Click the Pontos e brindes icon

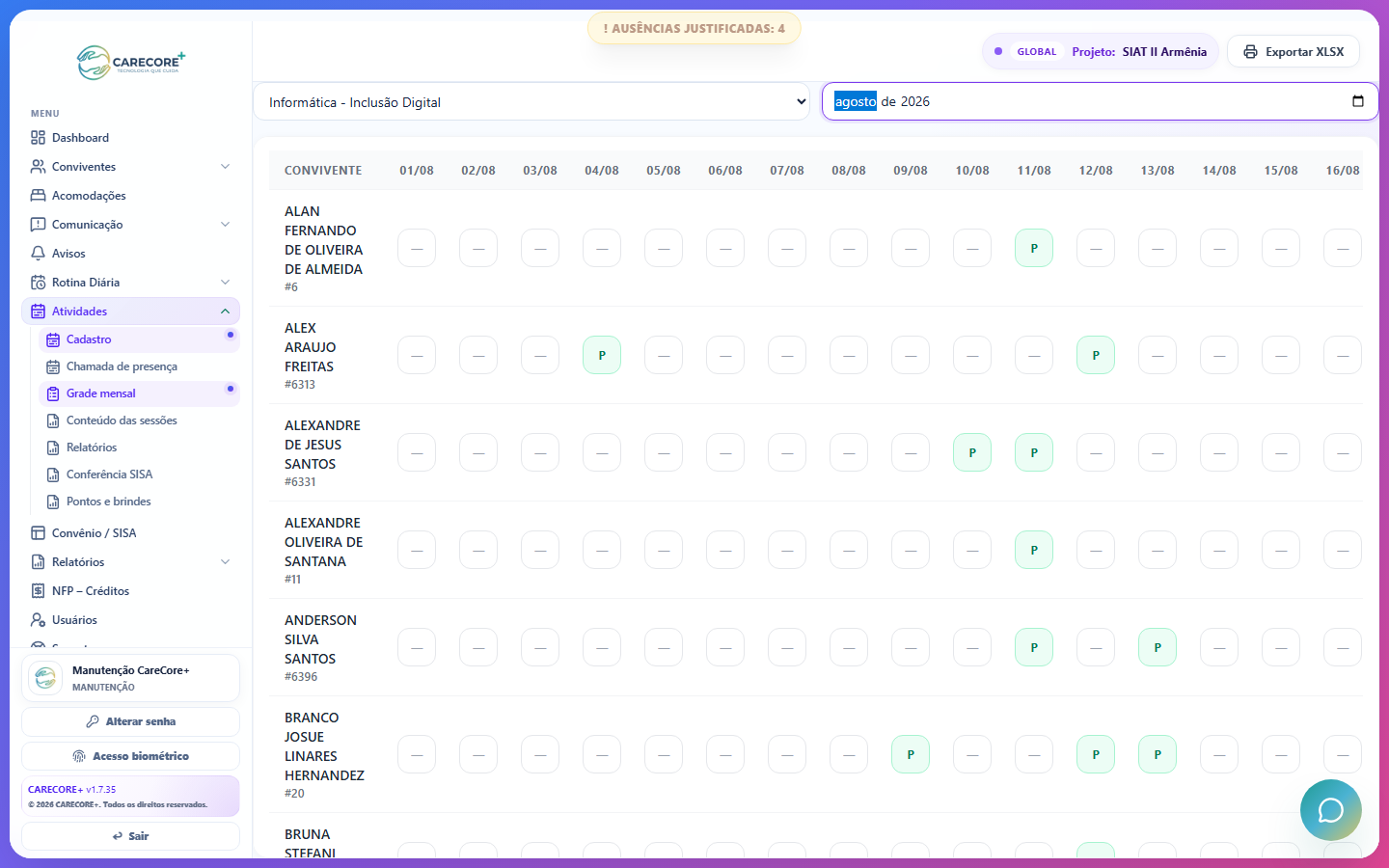tap(53, 502)
